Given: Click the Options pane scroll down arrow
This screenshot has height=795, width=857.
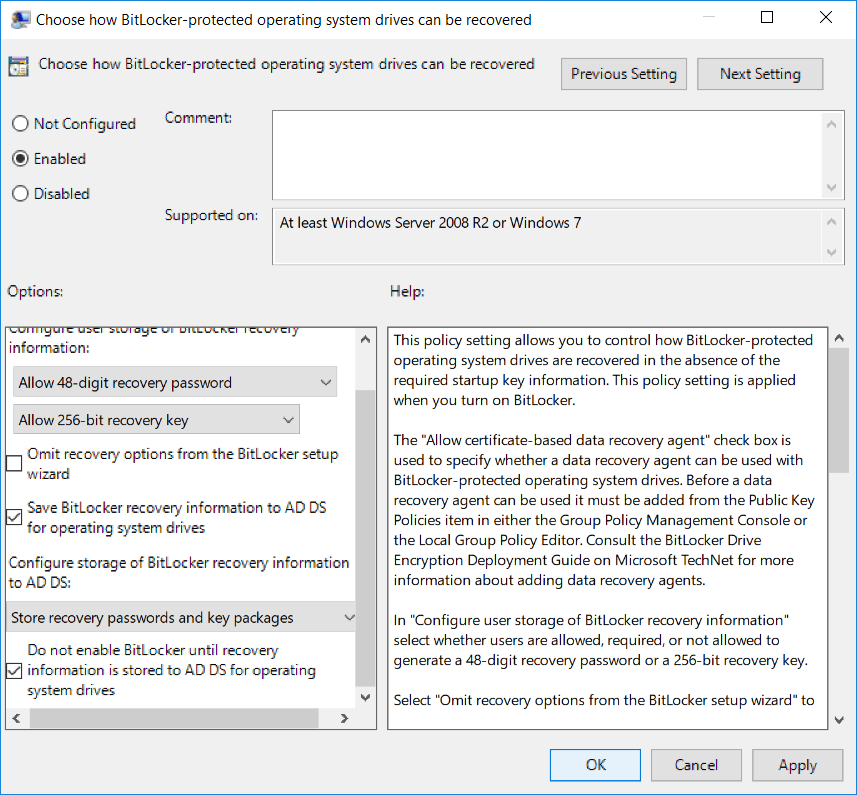Looking at the screenshot, I should (x=366, y=697).
